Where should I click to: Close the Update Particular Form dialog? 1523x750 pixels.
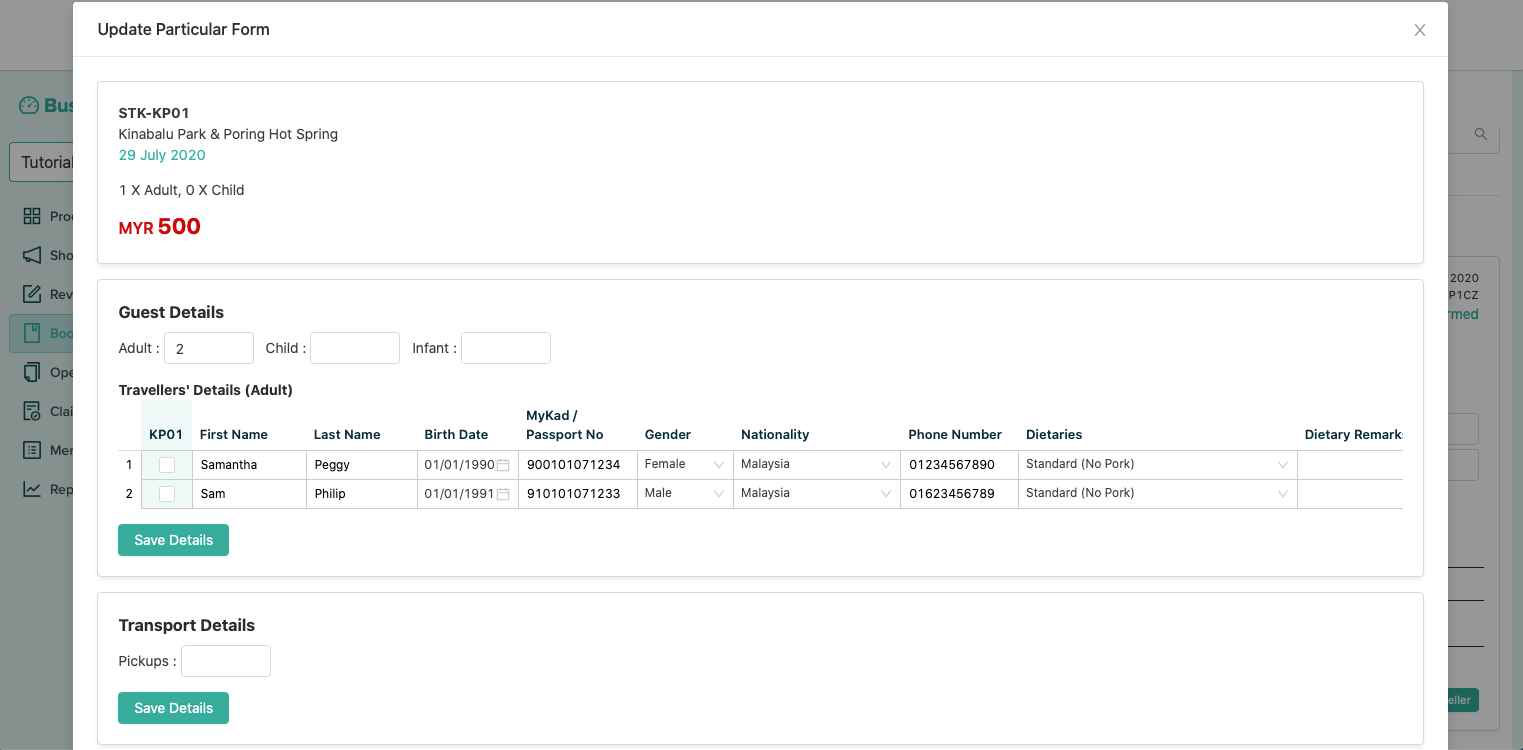pyautogui.click(x=1419, y=30)
